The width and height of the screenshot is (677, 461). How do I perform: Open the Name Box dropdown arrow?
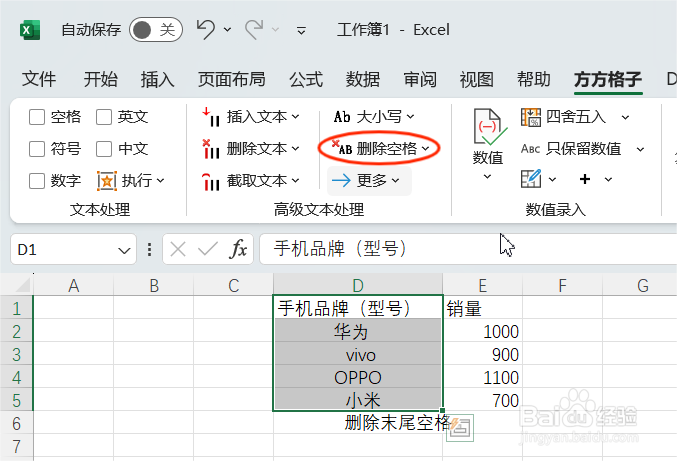point(124,250)
